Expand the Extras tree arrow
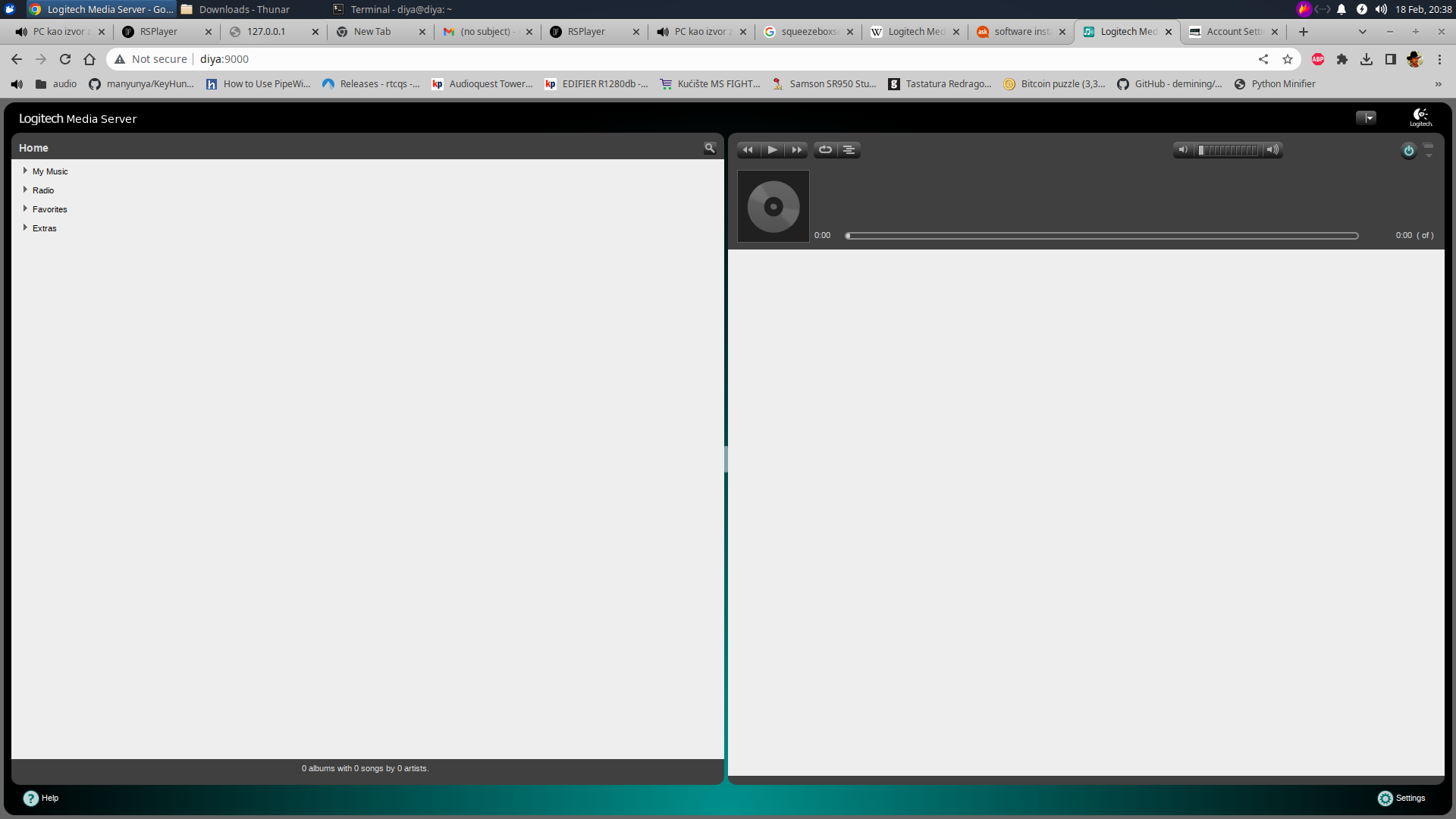This screenshot has height=819, width=1456. 25,227
